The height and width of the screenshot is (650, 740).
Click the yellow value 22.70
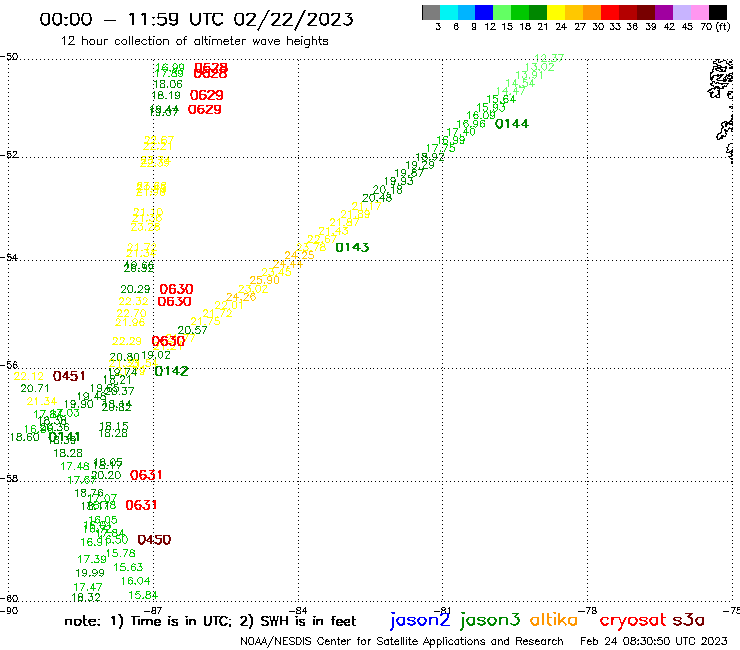pyautogui.click(x=131, y=313)
